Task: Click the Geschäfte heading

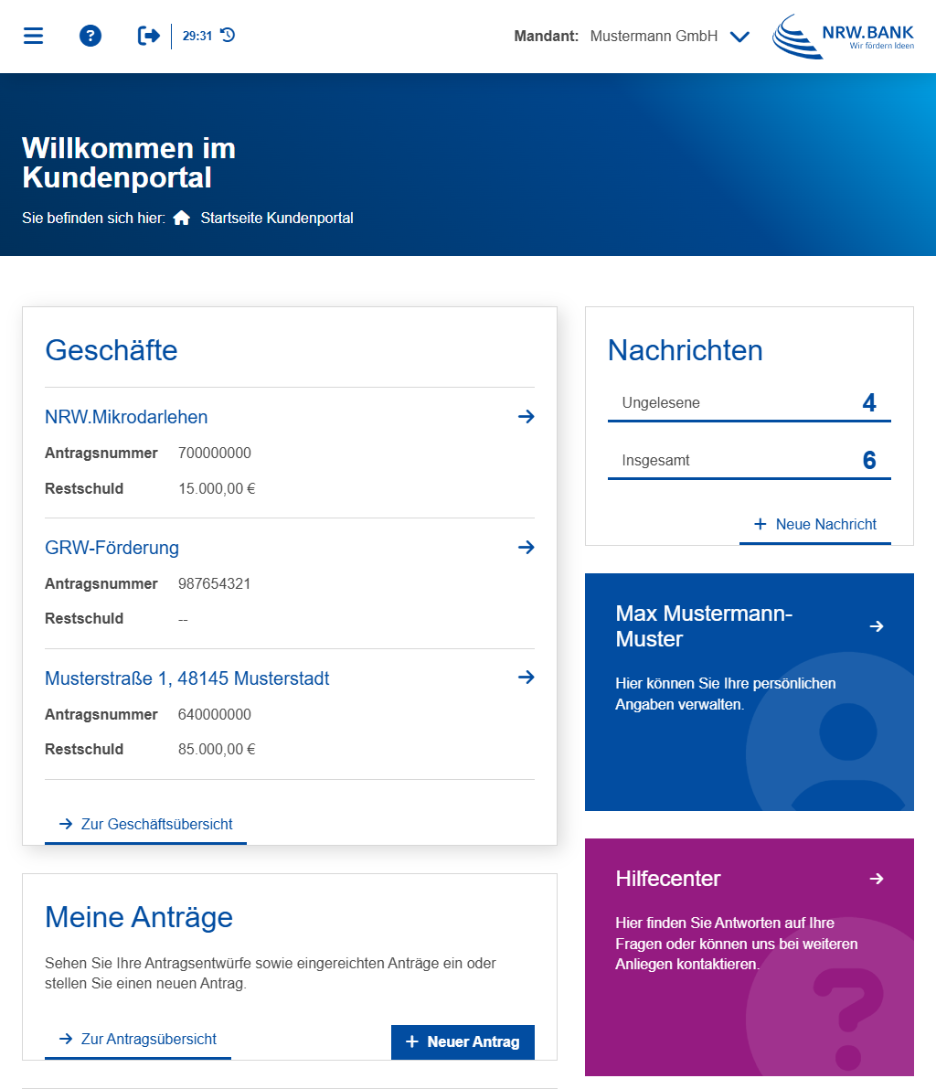Action: pyautogui.click(x=111, y=351)
